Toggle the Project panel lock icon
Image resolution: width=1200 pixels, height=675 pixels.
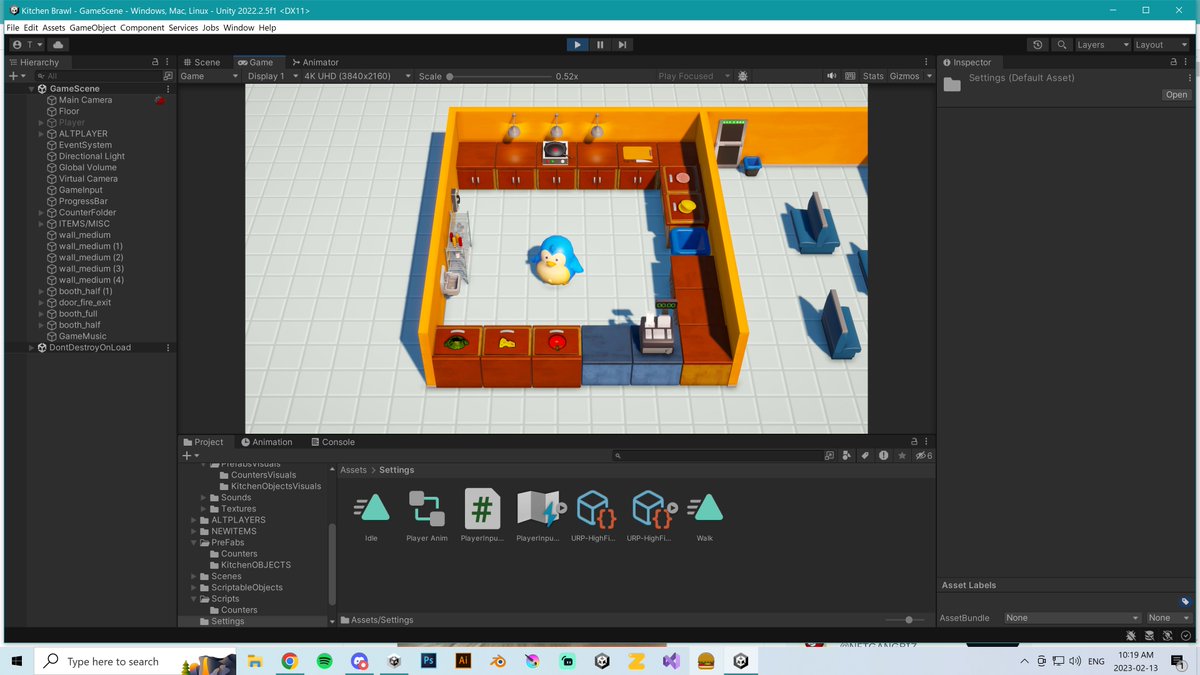pos(914,442)
